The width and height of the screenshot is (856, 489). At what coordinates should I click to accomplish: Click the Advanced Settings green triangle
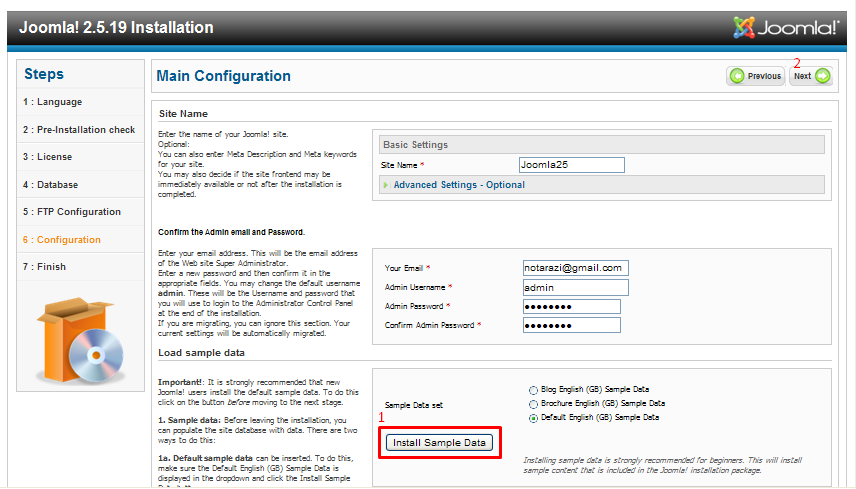(x=386, y=185)
